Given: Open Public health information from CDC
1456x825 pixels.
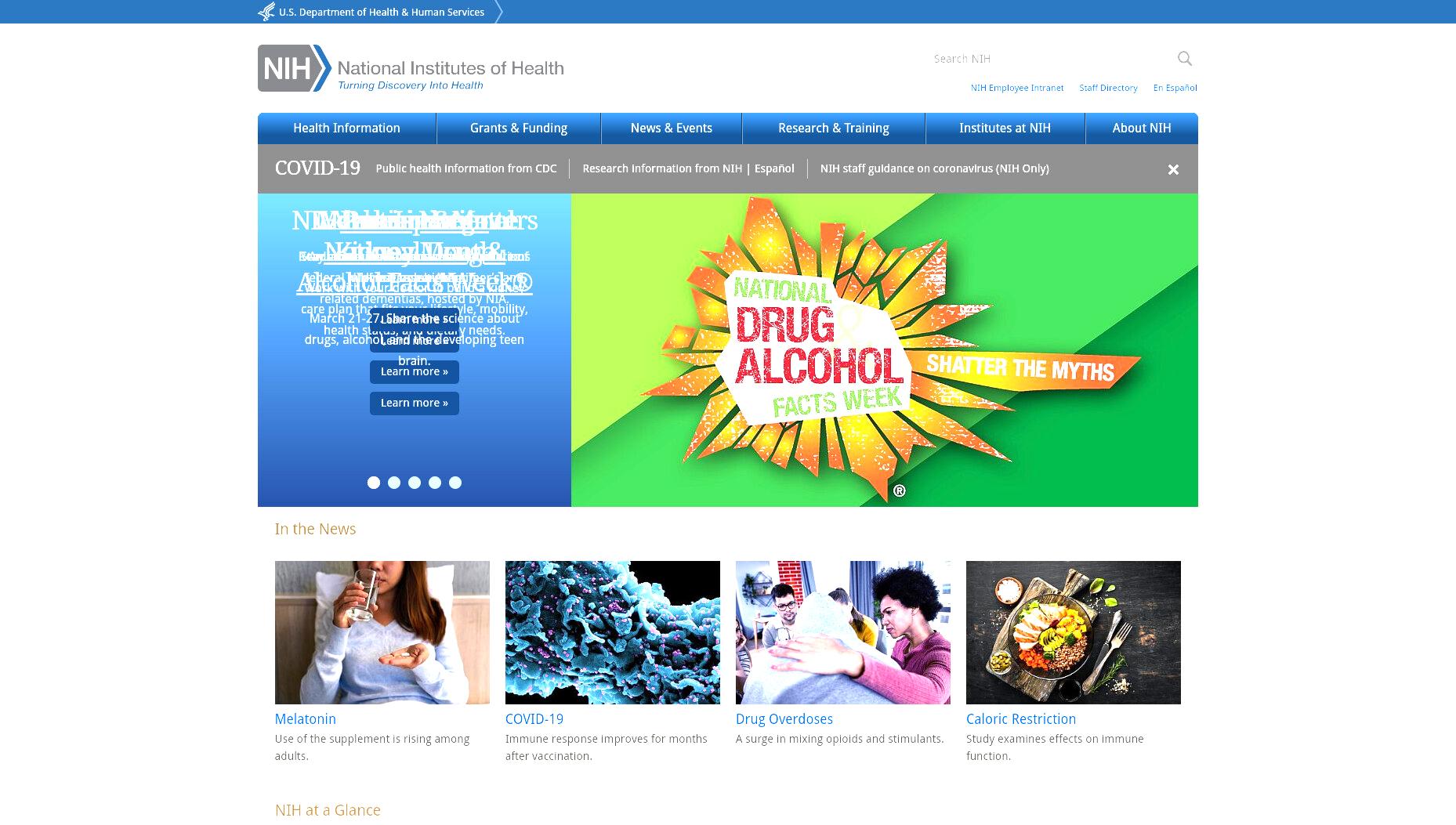Looking at the screenshot, I should [x=466, y=168].
